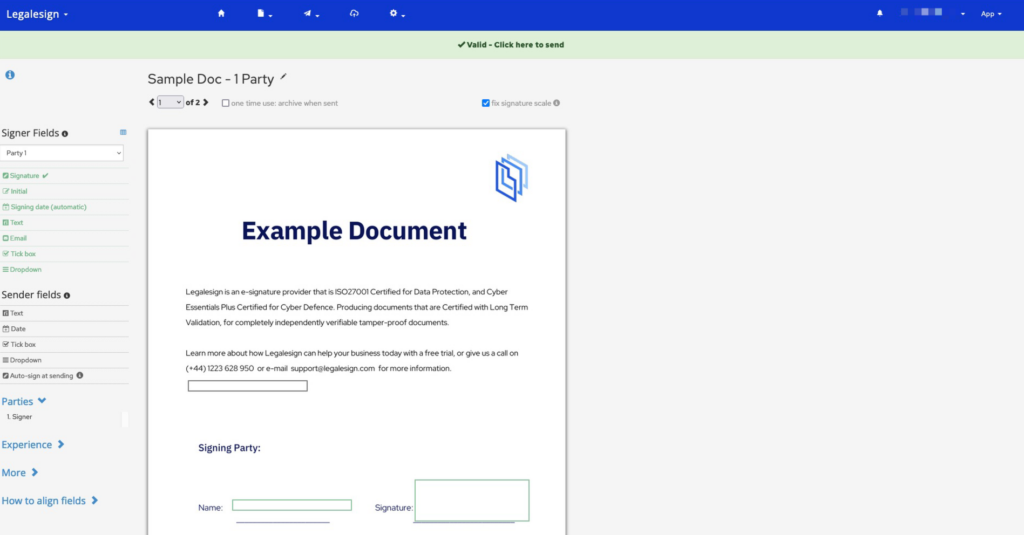
Task: Click the Sample Doc - 1 Party title
Action: pos(210,79)
